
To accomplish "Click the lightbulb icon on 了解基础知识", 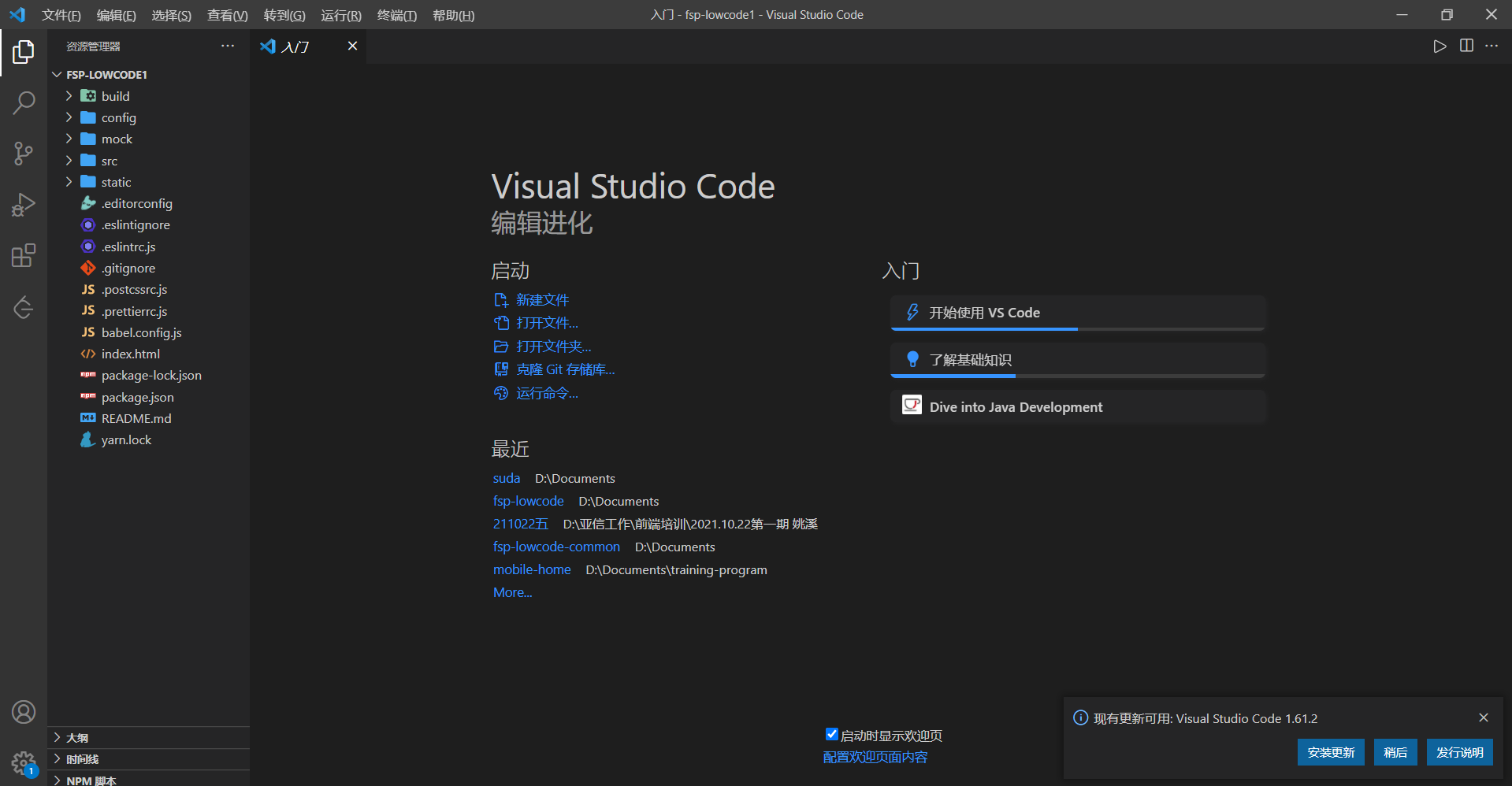I will [x=912, y=359].
